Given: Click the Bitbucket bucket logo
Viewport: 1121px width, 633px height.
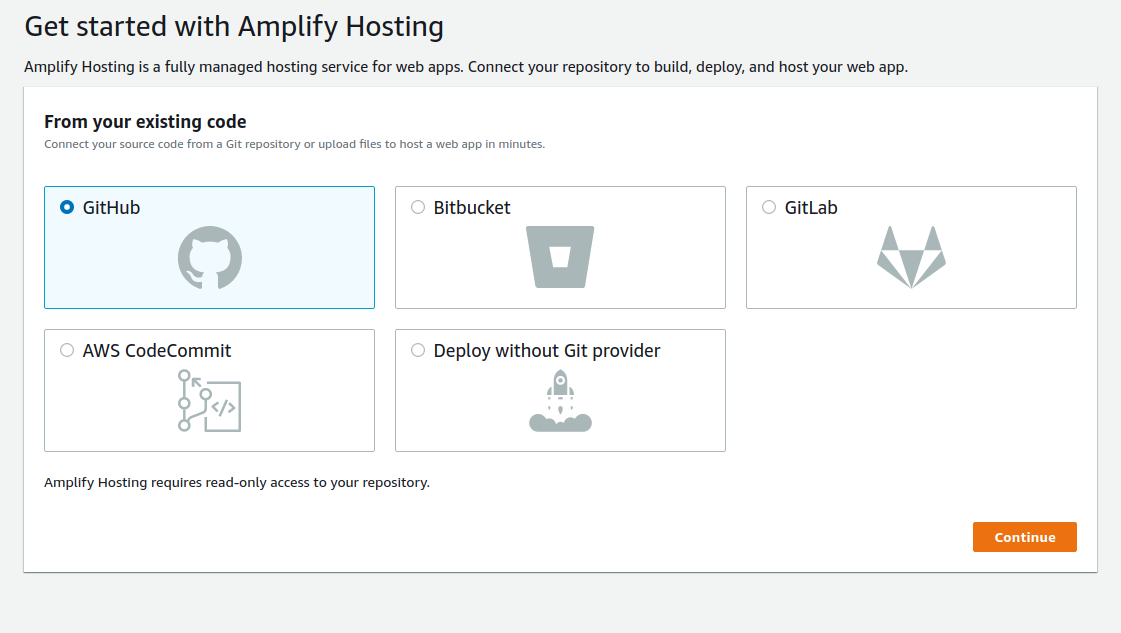Looking at the screenshot, I should [560, 257].
